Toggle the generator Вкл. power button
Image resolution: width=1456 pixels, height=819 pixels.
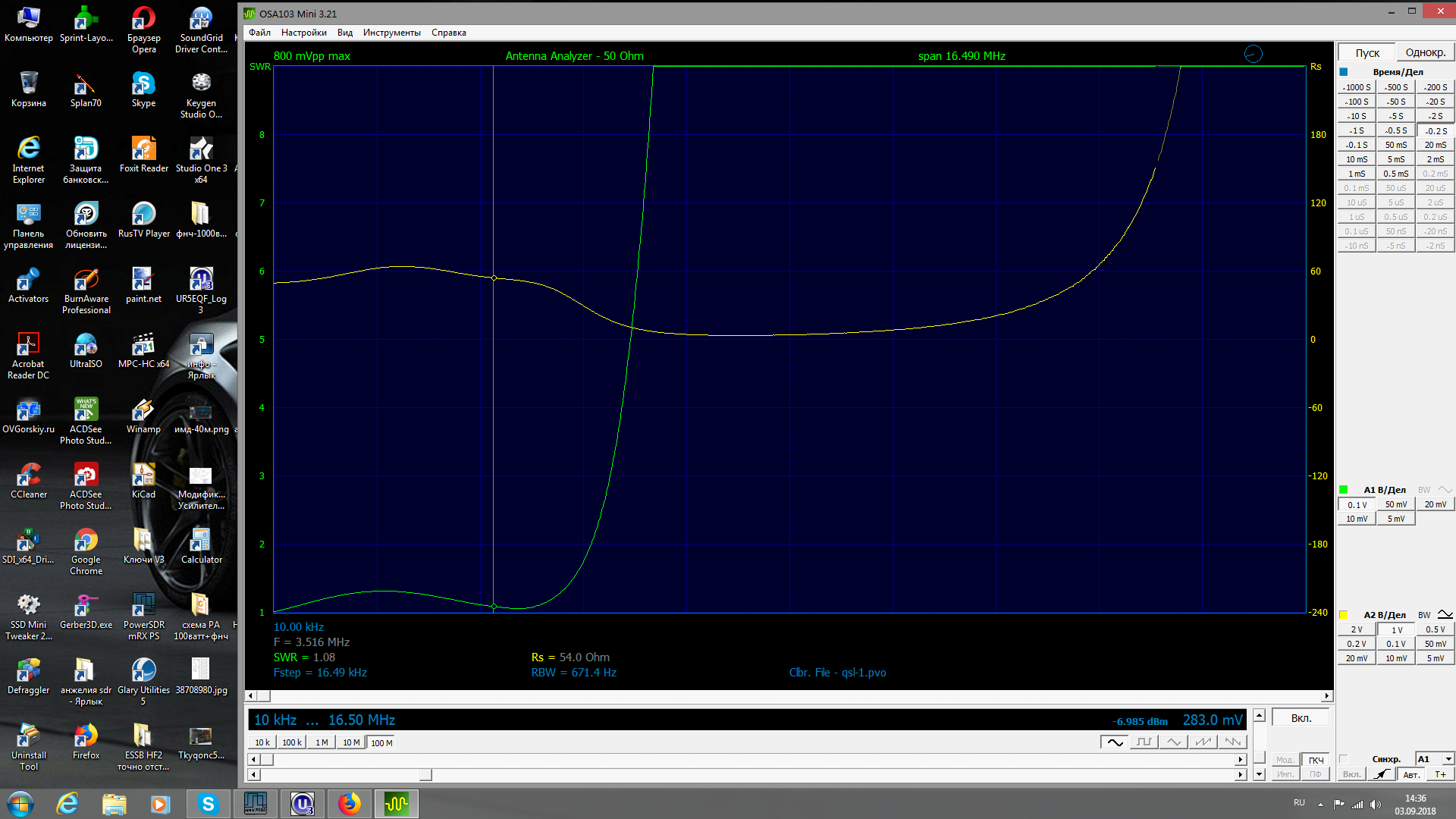pos(1301,718)
